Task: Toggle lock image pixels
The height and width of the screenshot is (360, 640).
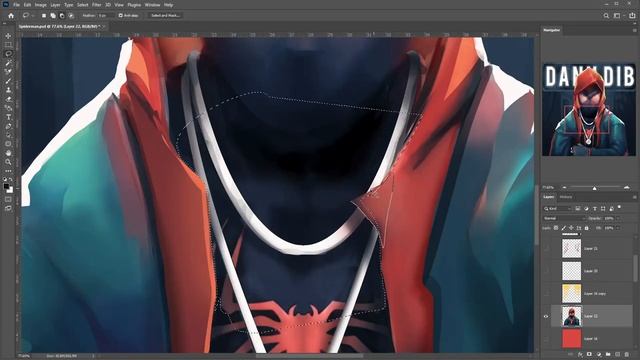Action: click(564, 228)
